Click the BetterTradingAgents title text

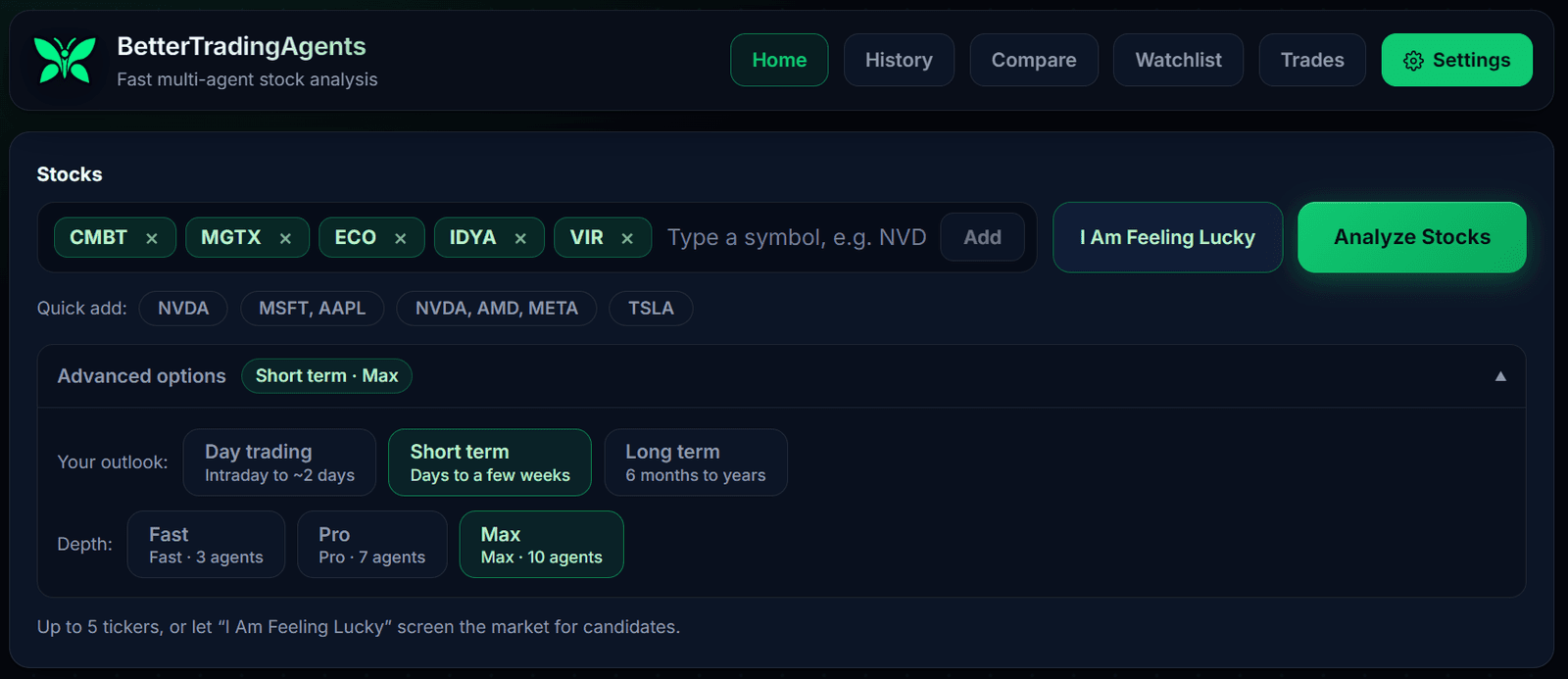coord(241,46)
